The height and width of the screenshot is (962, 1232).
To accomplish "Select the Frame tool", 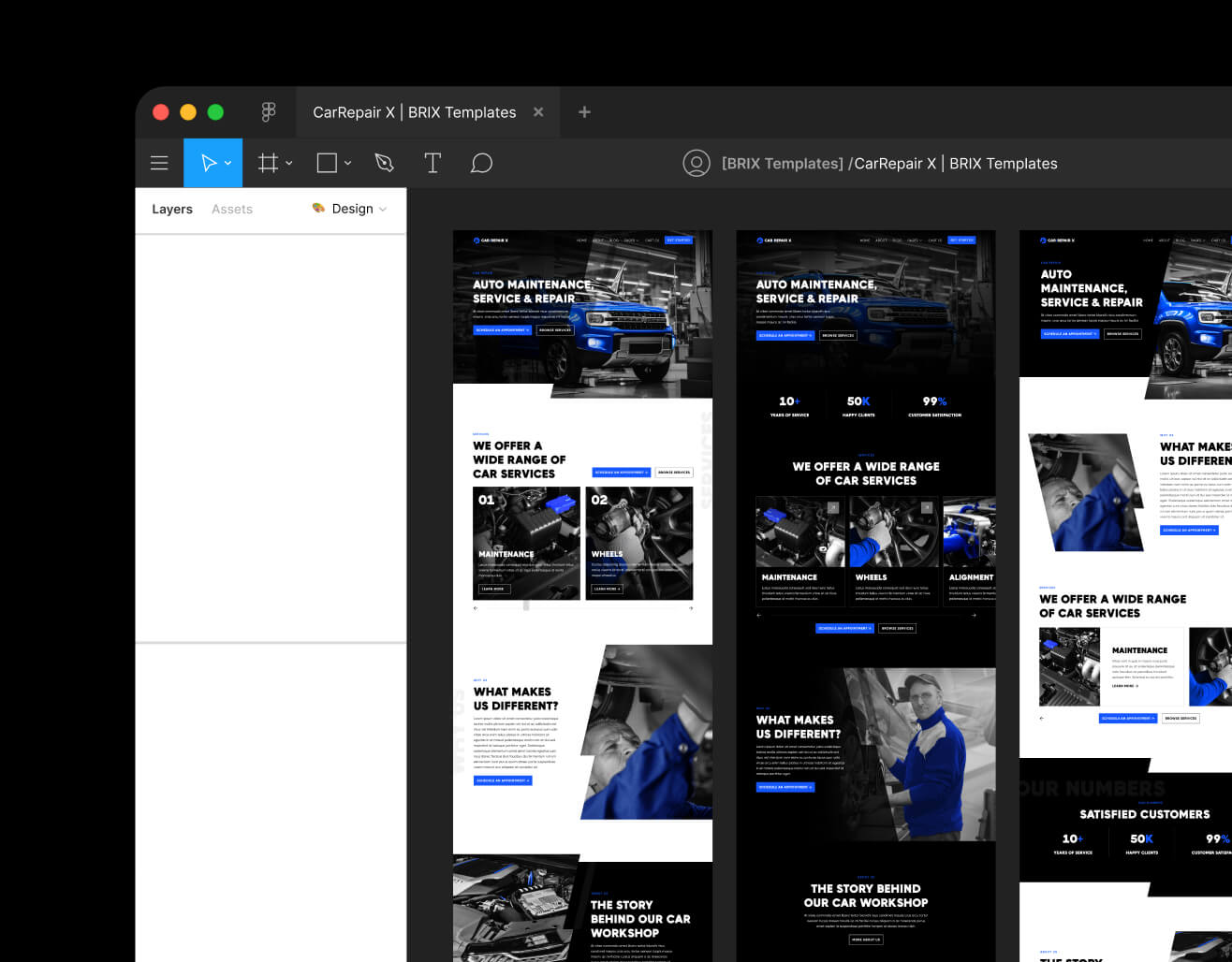I will 268,162.
